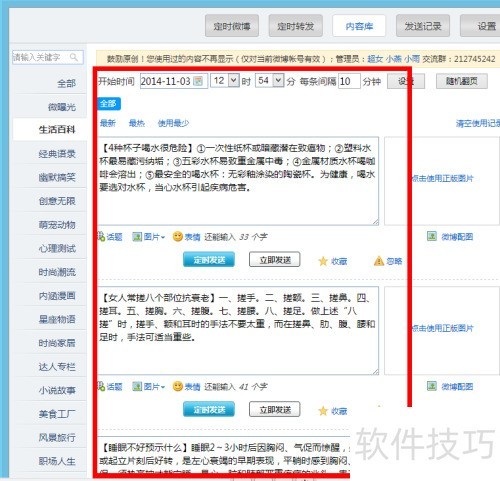Click 定时发送 button for first post

209,260
